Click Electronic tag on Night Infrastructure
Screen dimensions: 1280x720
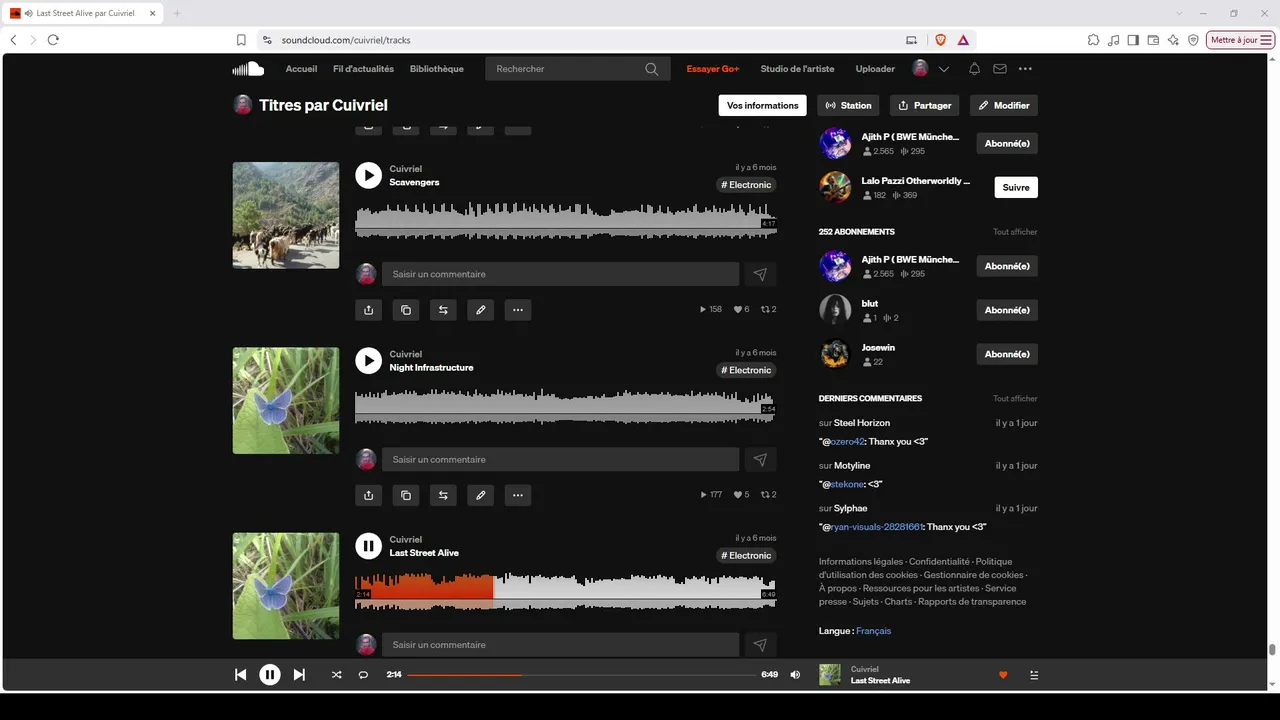[747, 370]
